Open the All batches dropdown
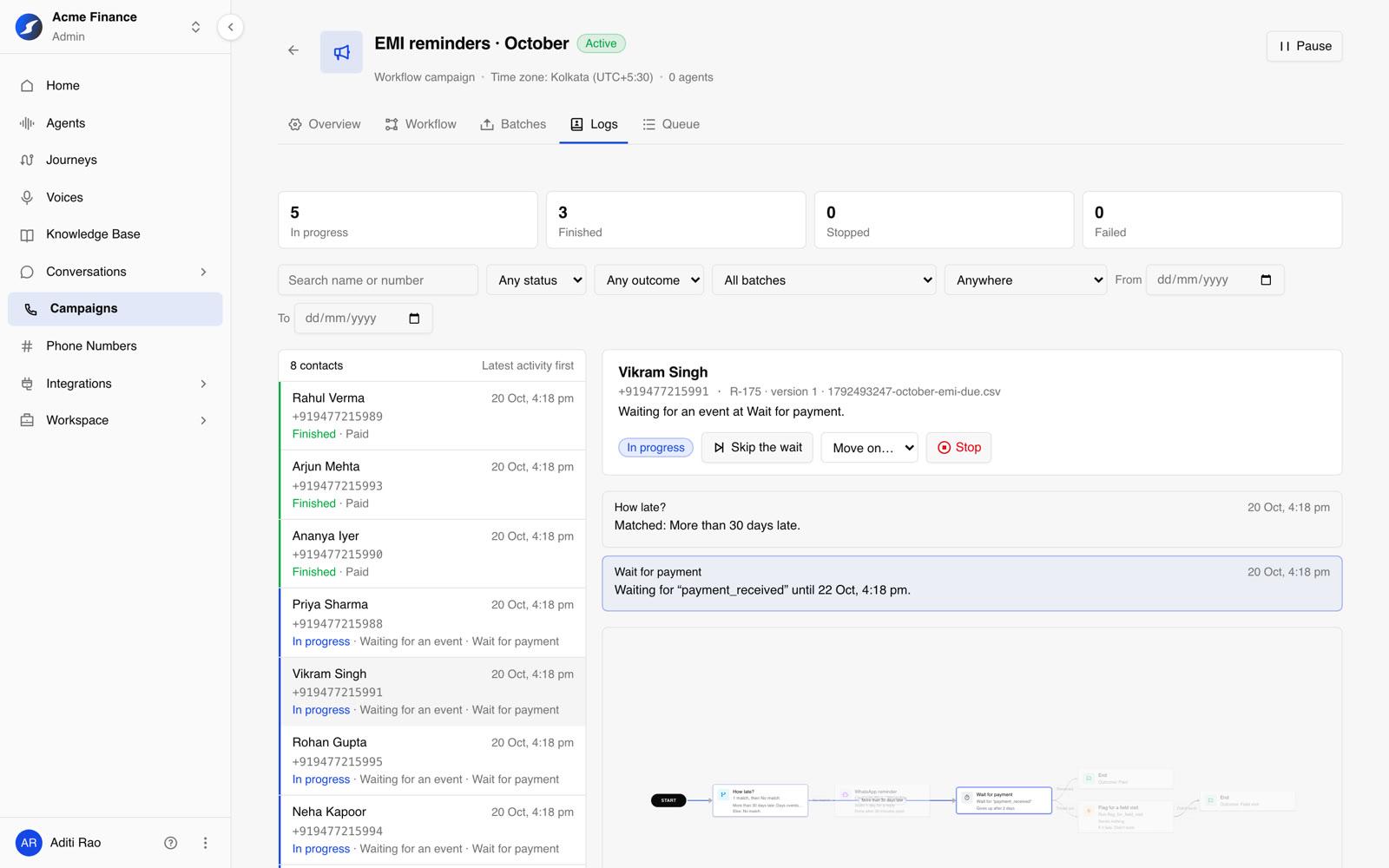 pyautogui.click(x=824, y=279)
